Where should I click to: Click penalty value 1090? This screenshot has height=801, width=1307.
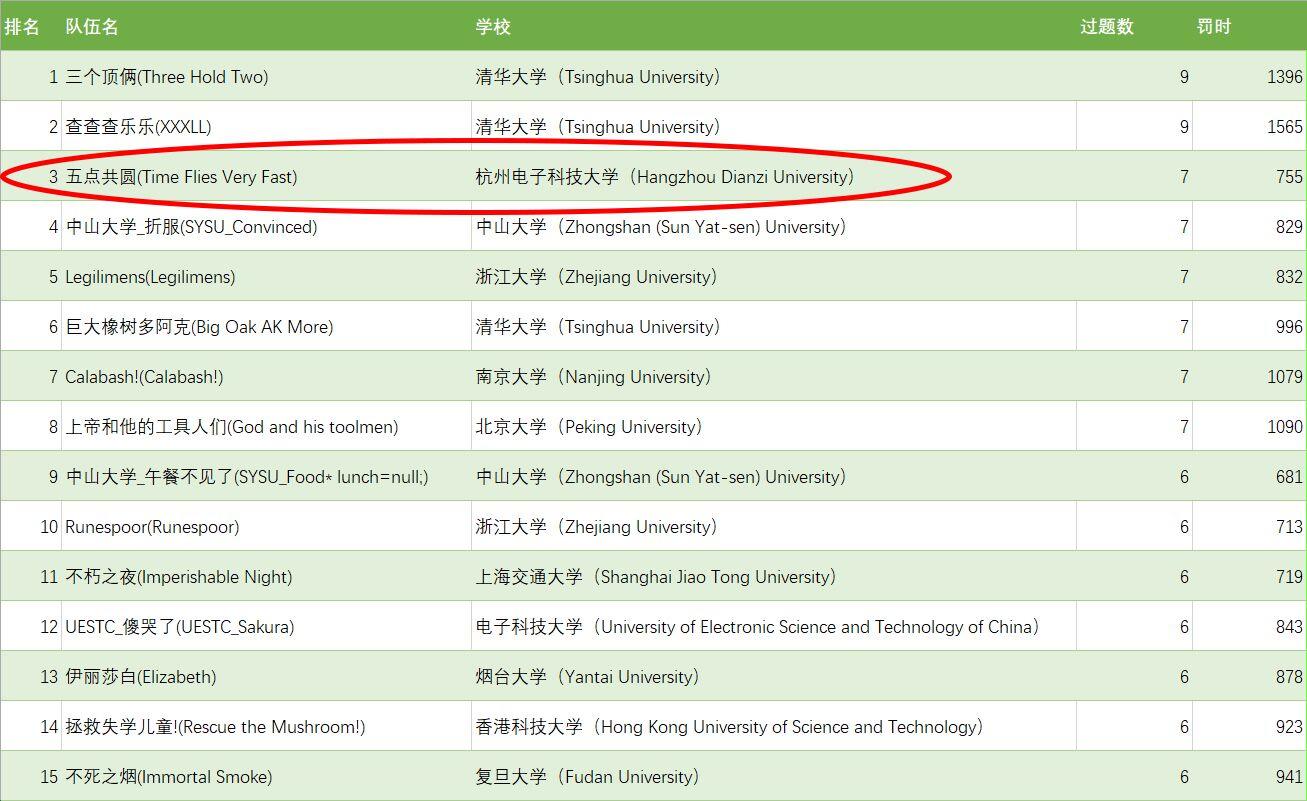tap(1285, 427)
